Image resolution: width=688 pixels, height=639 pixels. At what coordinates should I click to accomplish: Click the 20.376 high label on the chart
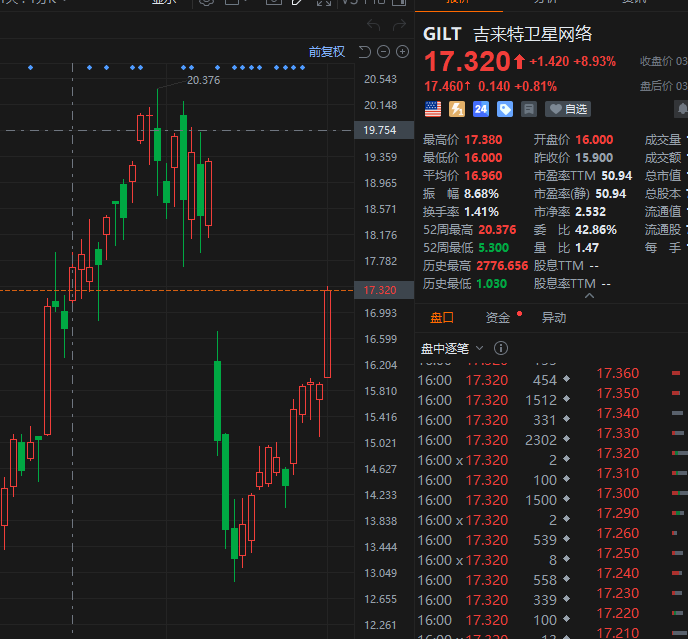point(204,80)
